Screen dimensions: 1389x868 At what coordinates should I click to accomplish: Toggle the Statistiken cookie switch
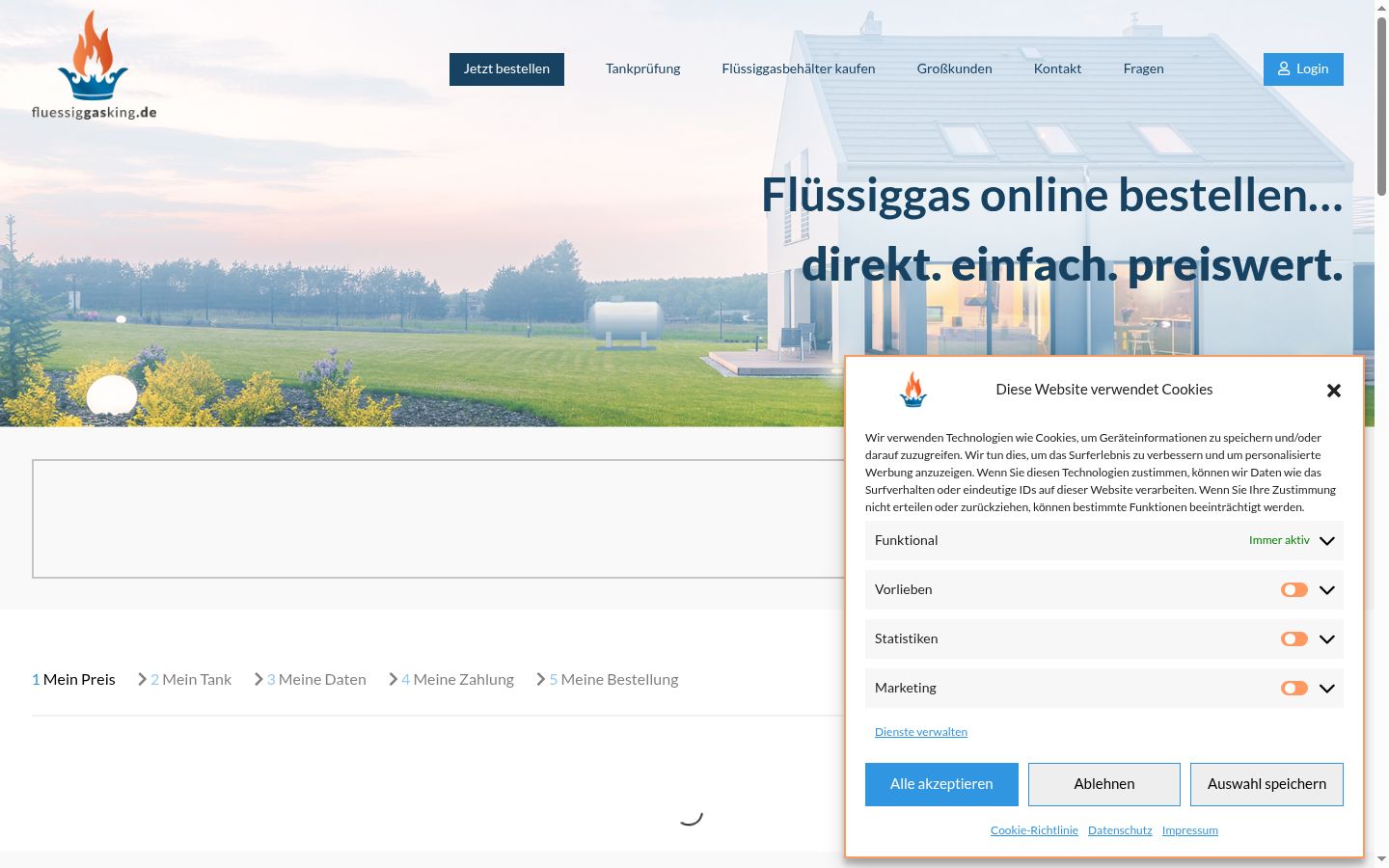point(1294,638)
